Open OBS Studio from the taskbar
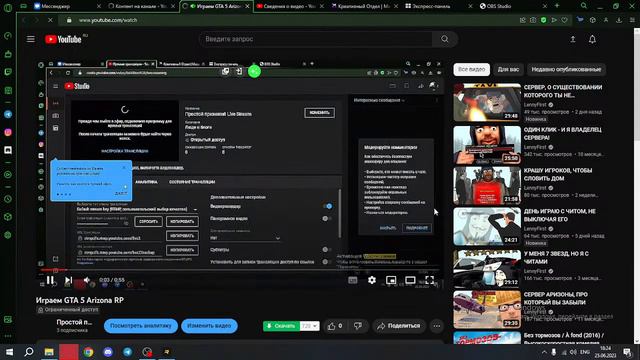 (147, 351)
